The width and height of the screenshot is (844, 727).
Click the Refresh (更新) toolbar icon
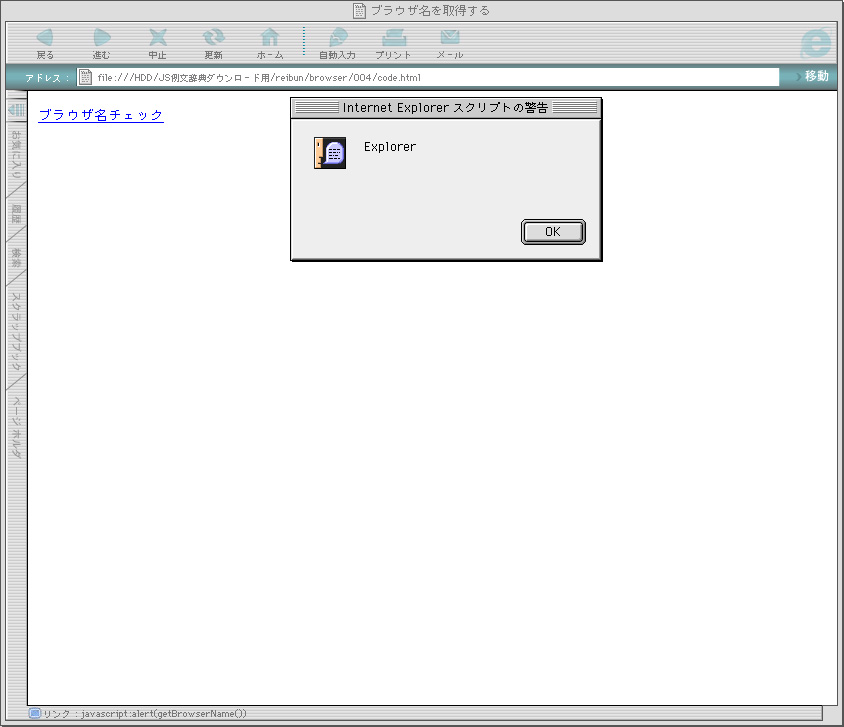[214, 38]
